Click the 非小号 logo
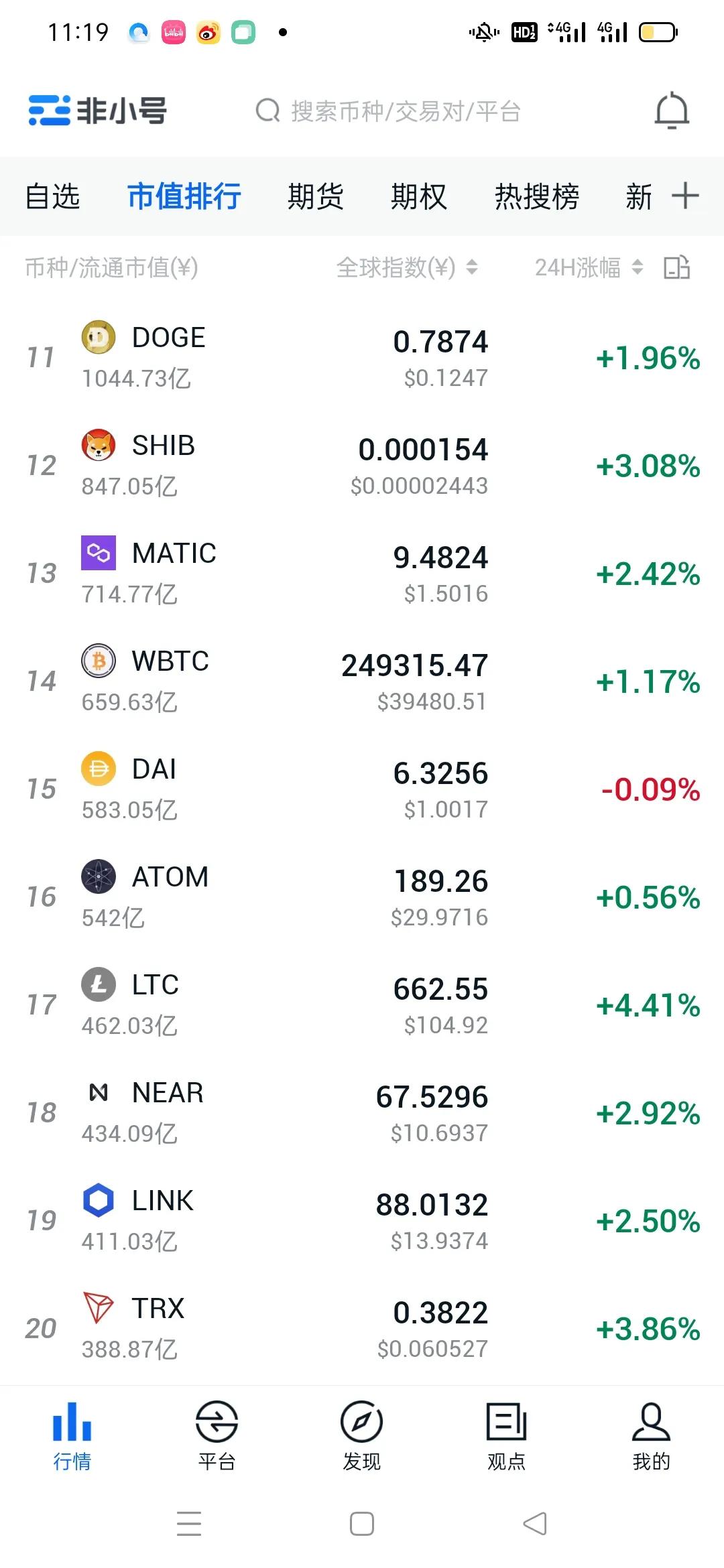The image size is (724, 1568). (98, 111)
